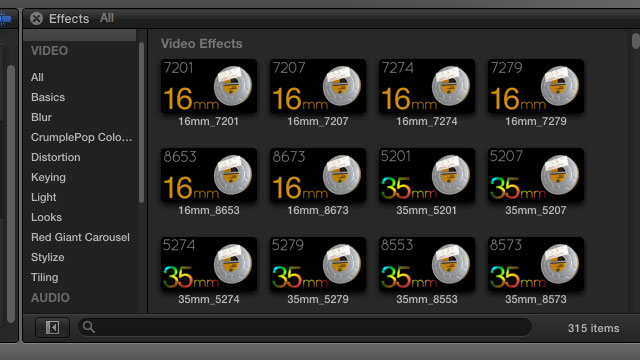Screen dimensions: 640x360
Task: Select the 16mm_7201 effect thumbnail
Action: tap(209, 86)
